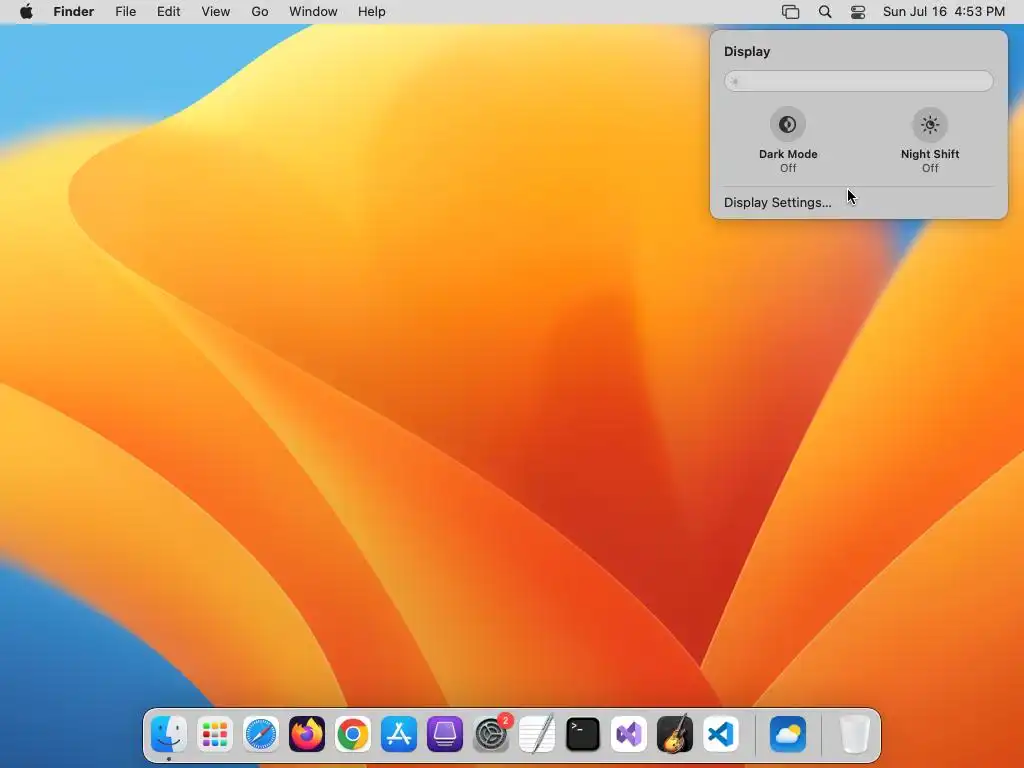Open the Edit menu

(168, 12)
